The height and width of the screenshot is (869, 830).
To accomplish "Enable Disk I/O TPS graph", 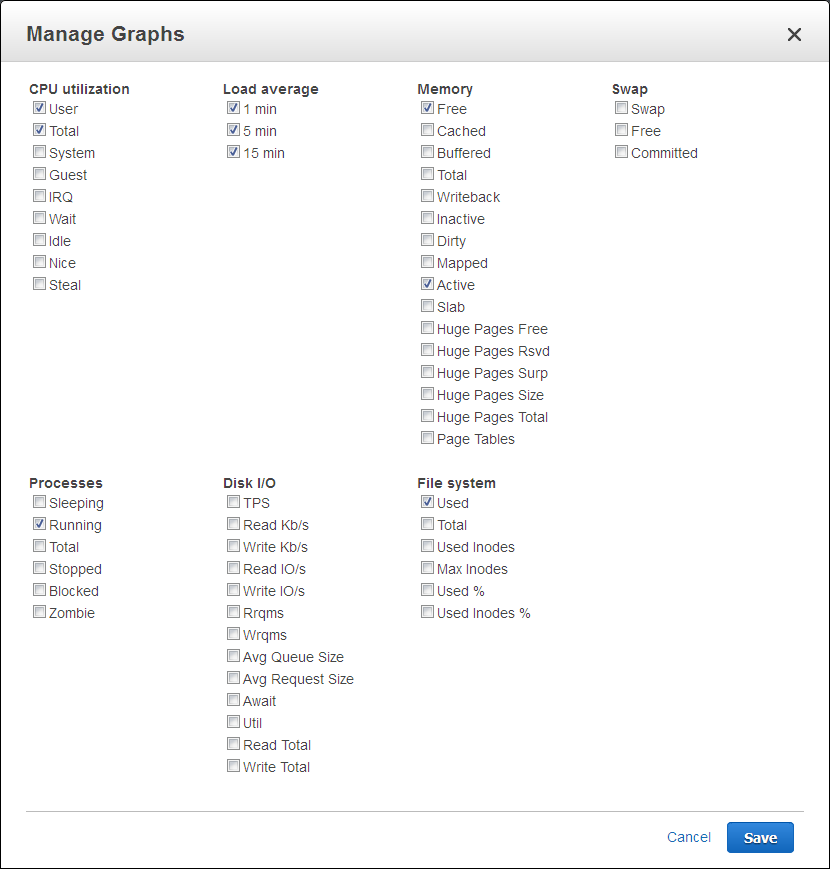I will (233, 502).
